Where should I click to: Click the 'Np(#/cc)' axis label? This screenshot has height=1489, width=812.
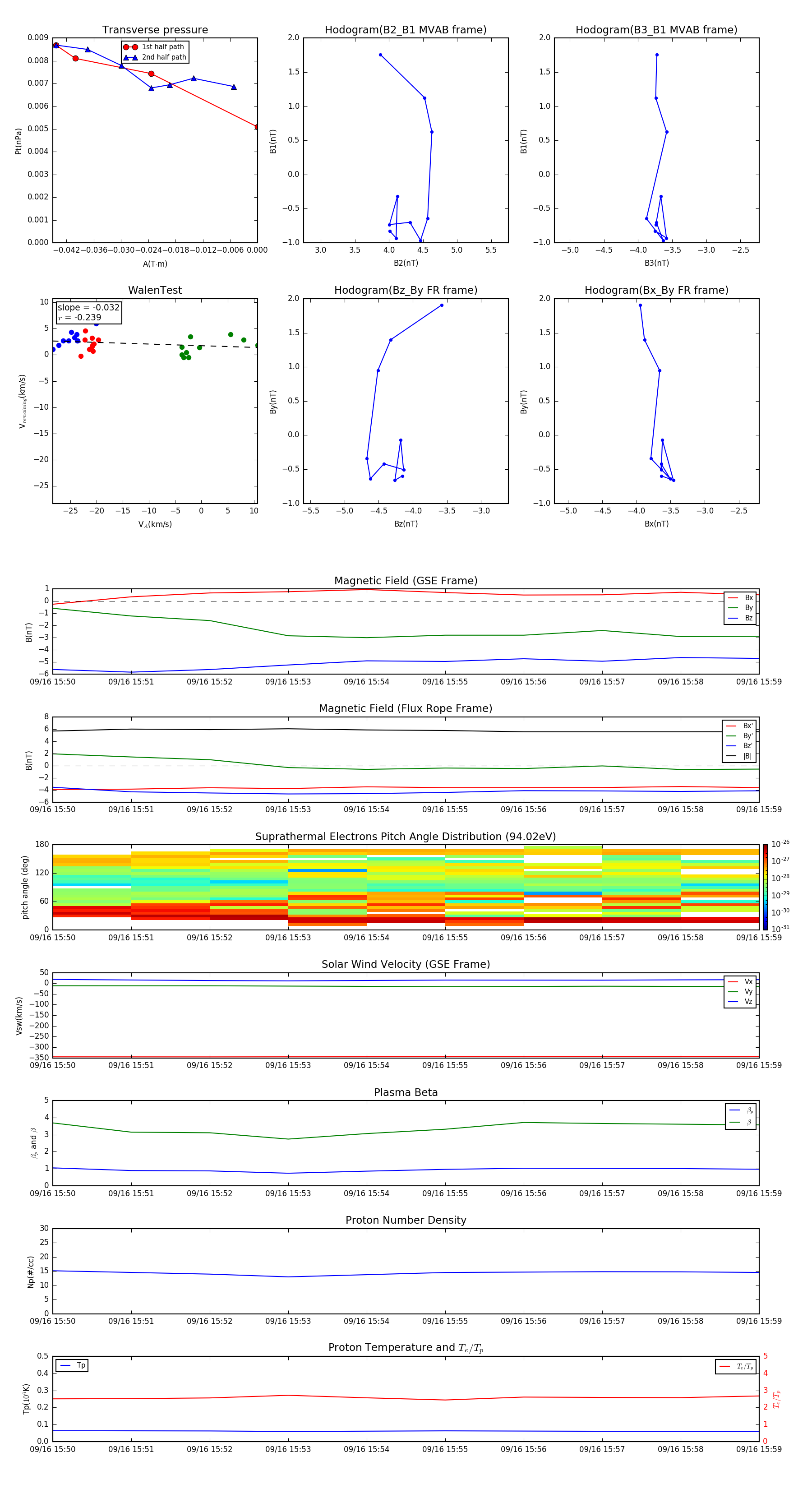[31, 1272]
